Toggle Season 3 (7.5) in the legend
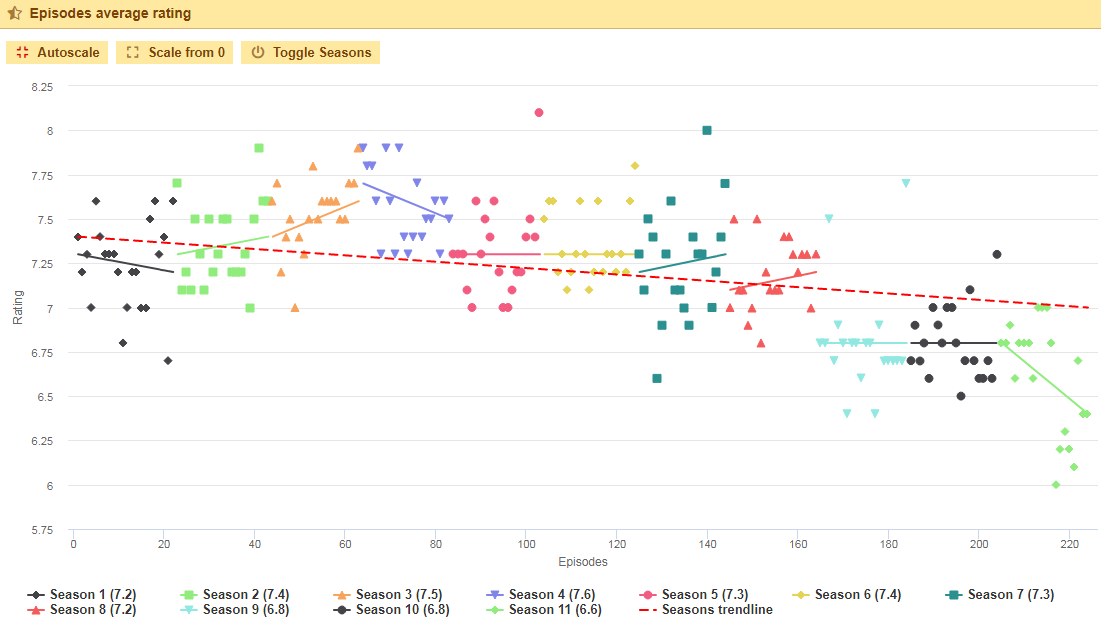 388,595
